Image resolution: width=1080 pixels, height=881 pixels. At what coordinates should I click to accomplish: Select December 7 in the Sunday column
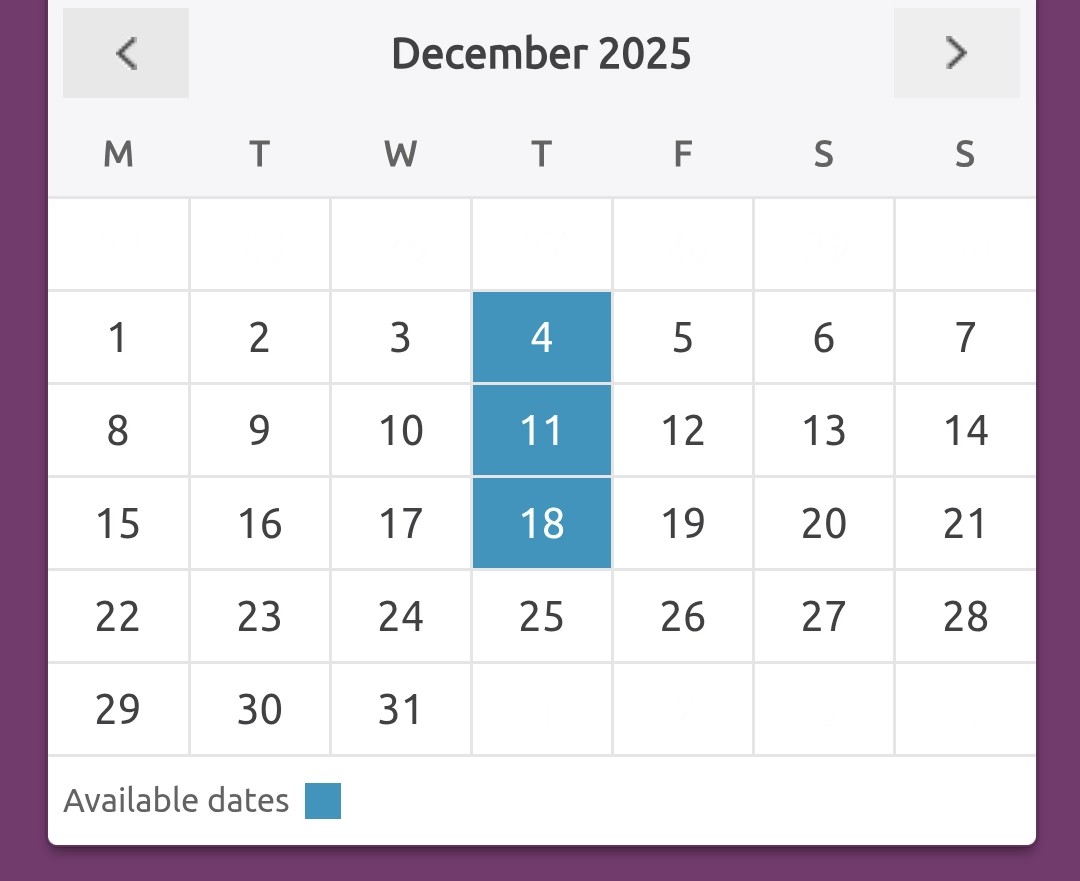[x=965, y=338]
